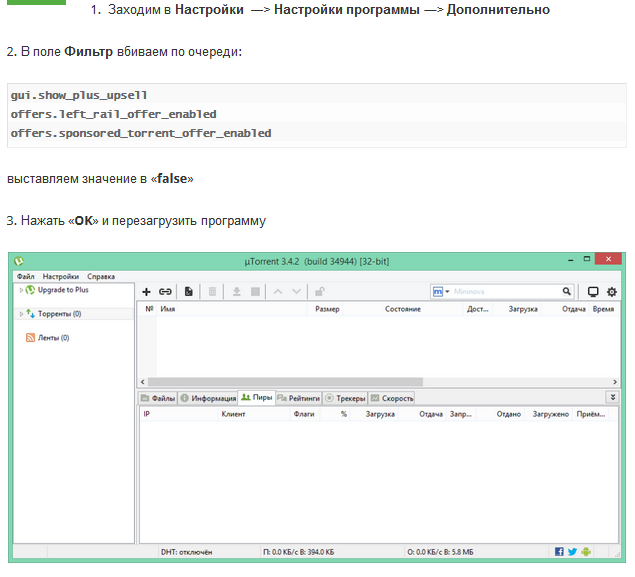Select the Пиры tab
This screenshot has height=577, width=635.
[257, 398]
